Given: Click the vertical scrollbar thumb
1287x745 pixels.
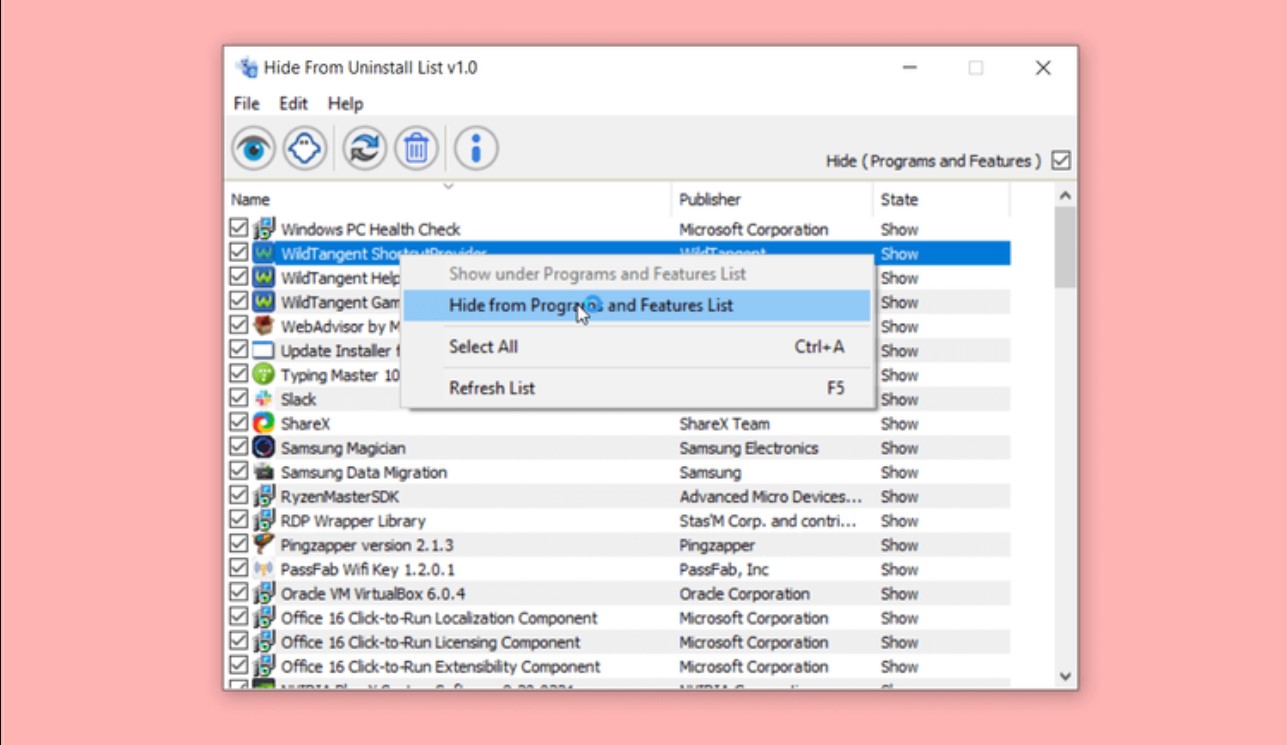Looking at the screenshot, I should [x=1065, y=248].
